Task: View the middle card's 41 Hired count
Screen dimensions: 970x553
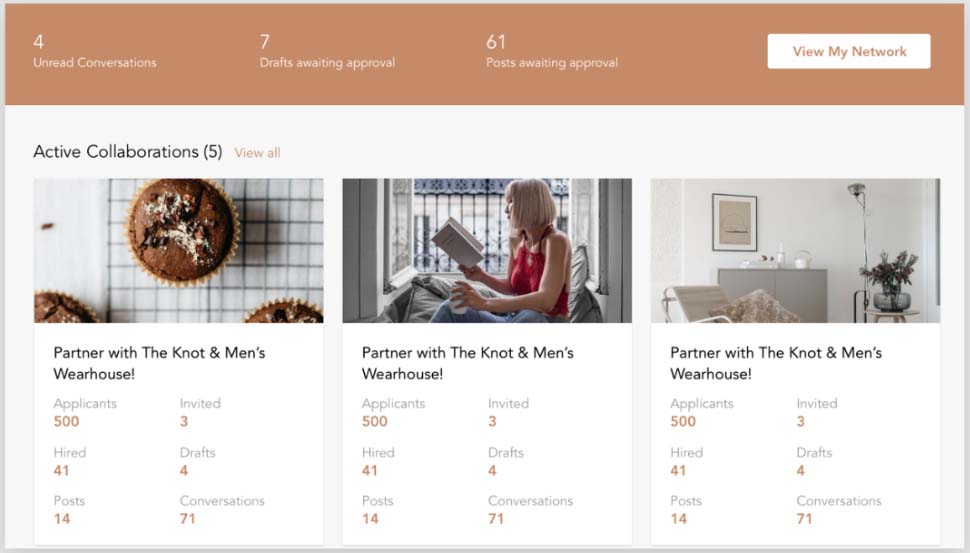Action: [370, 471]
